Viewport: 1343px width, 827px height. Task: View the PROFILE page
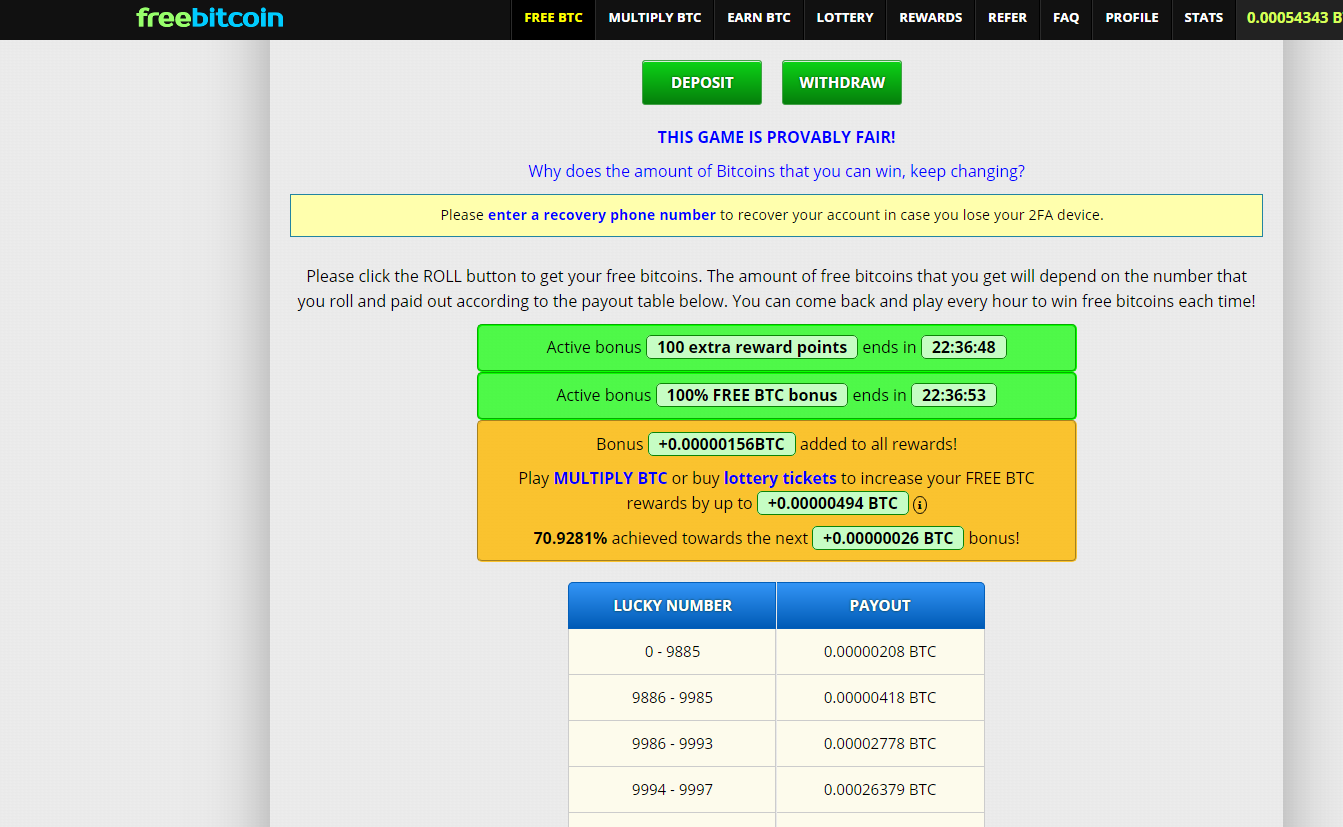(x=1132, y=18)
